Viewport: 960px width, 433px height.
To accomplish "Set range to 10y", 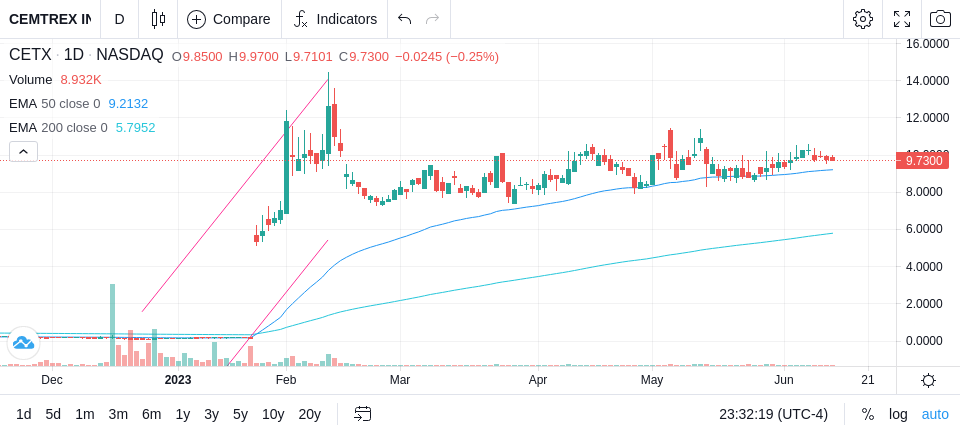I will (273, 415).
